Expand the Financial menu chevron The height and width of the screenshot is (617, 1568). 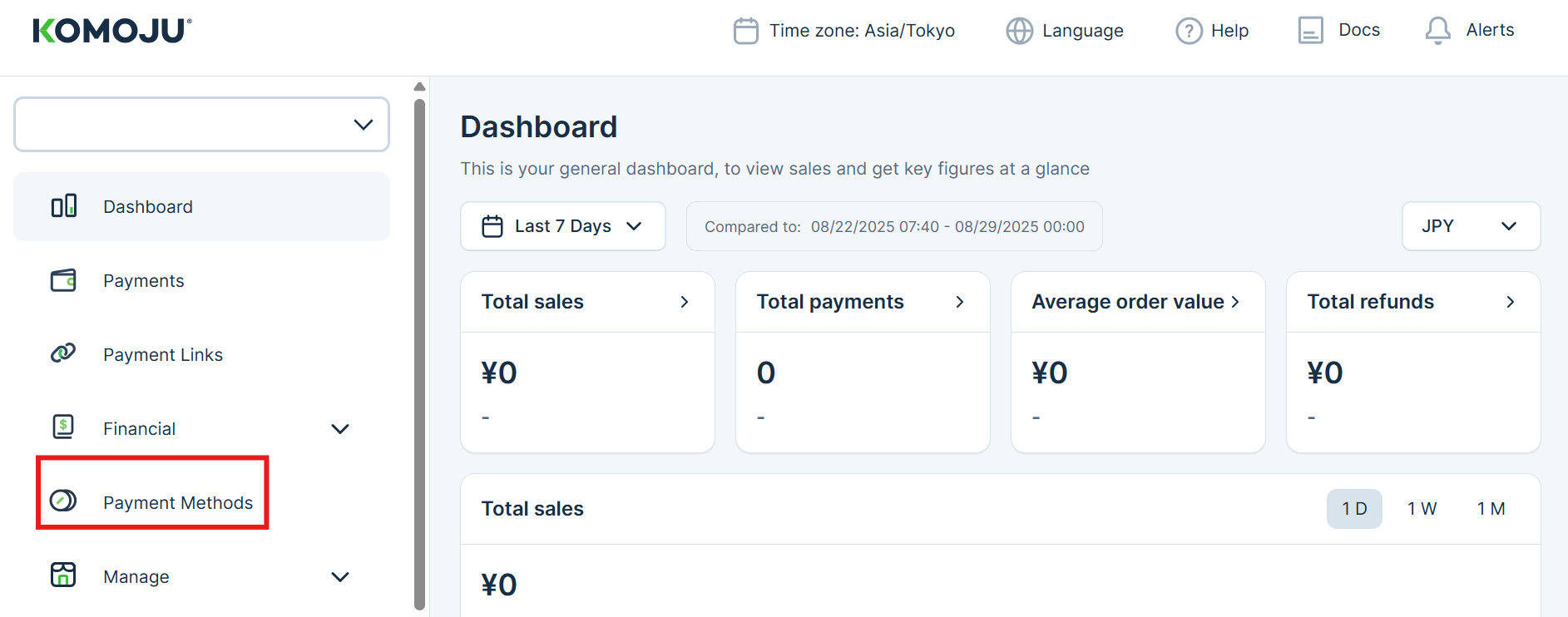[x=340, y=429]
